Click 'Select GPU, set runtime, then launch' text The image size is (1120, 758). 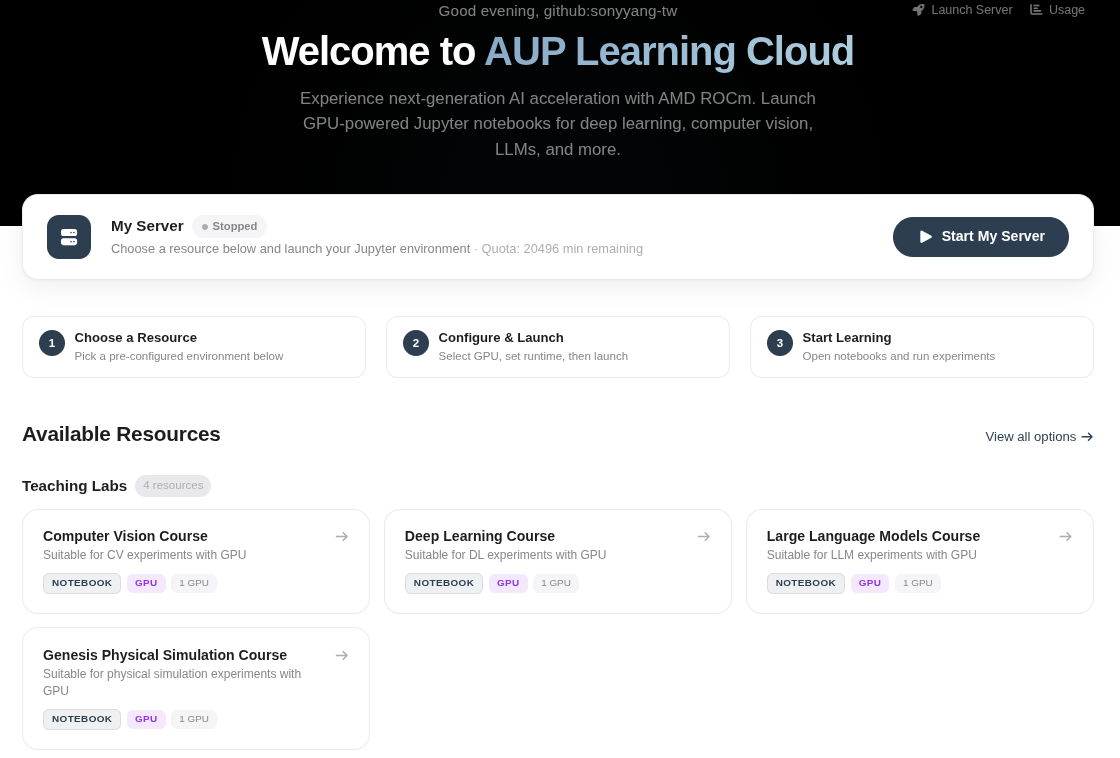[533, 356]
